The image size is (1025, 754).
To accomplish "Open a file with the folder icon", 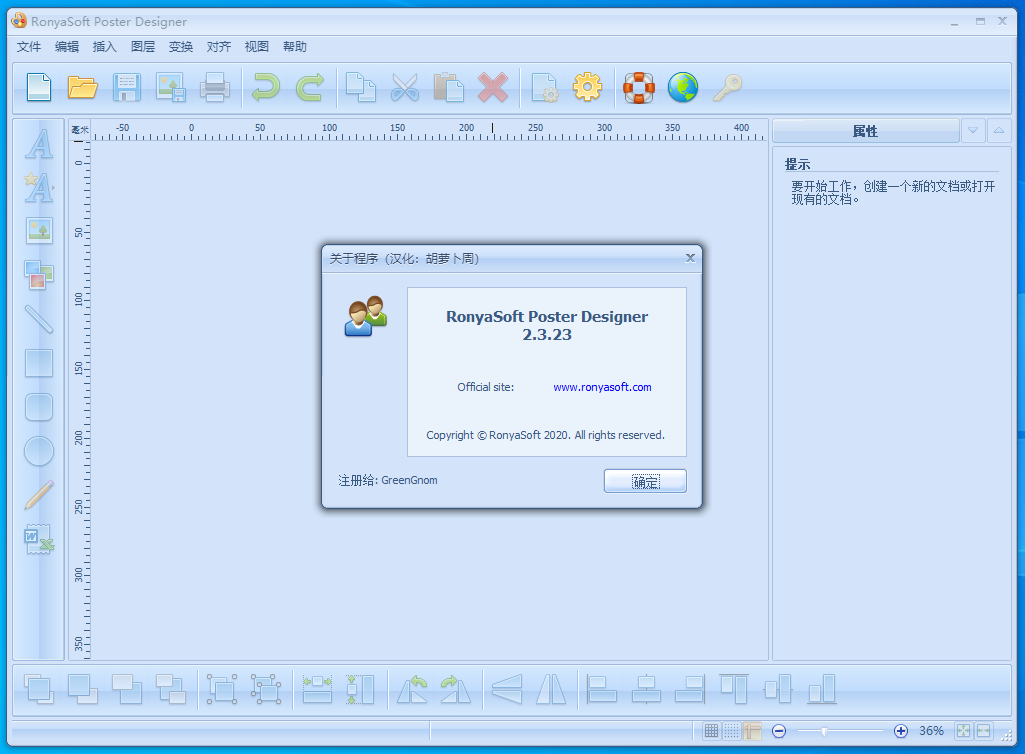I will (82, 88).
